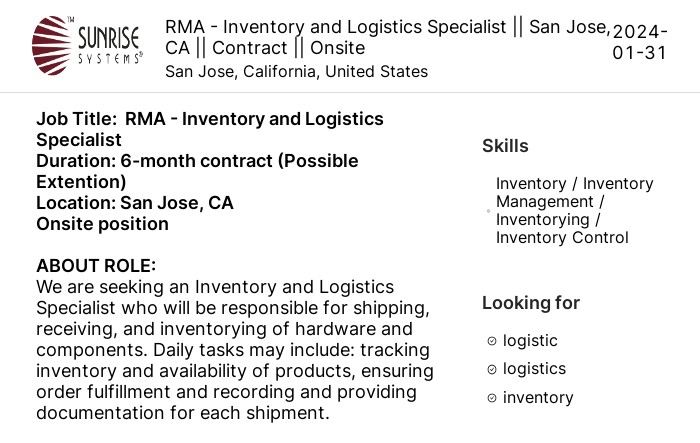Click the check icon beside logistics

[492, 370]
